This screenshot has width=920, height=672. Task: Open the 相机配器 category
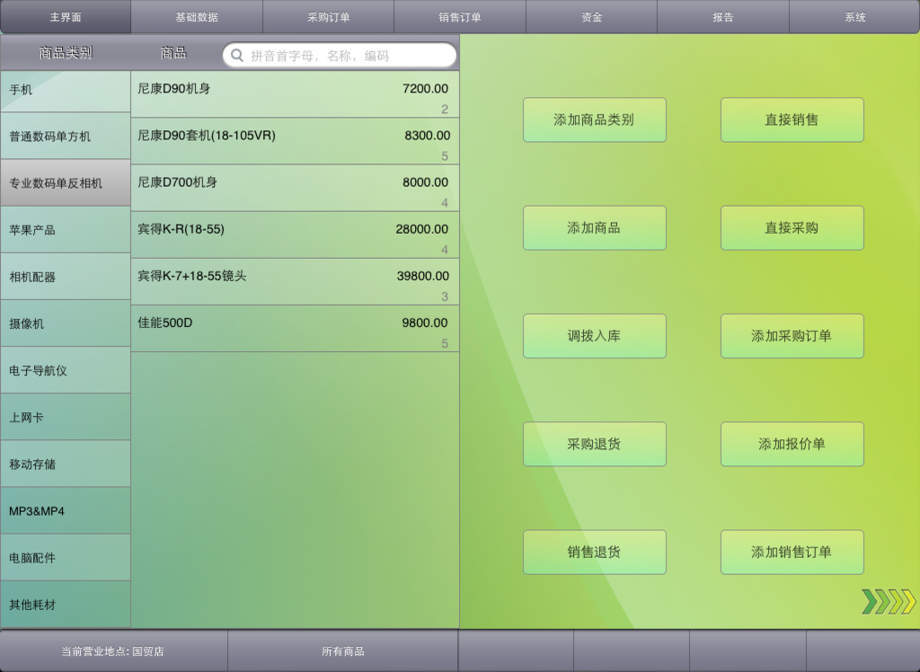pyautogui.click(x=66, y=277)
